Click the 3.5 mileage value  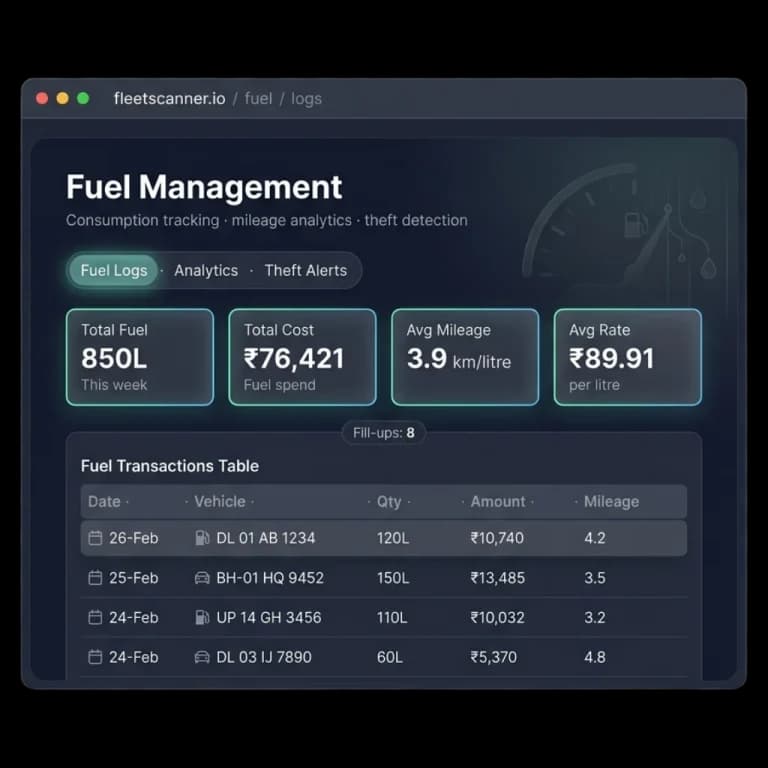595,577
